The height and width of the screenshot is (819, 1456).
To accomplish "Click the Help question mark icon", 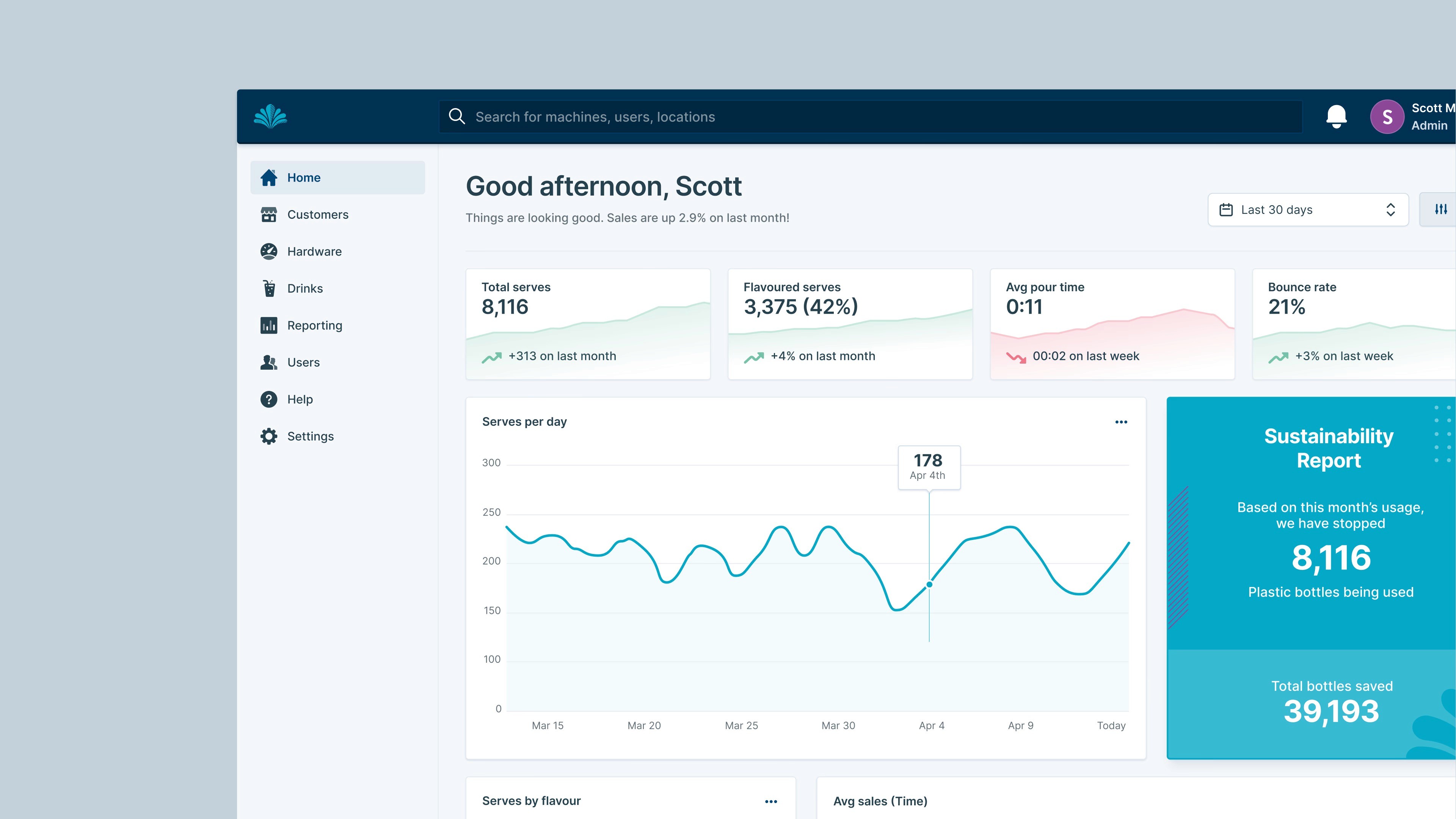I will tap(268, 400).
